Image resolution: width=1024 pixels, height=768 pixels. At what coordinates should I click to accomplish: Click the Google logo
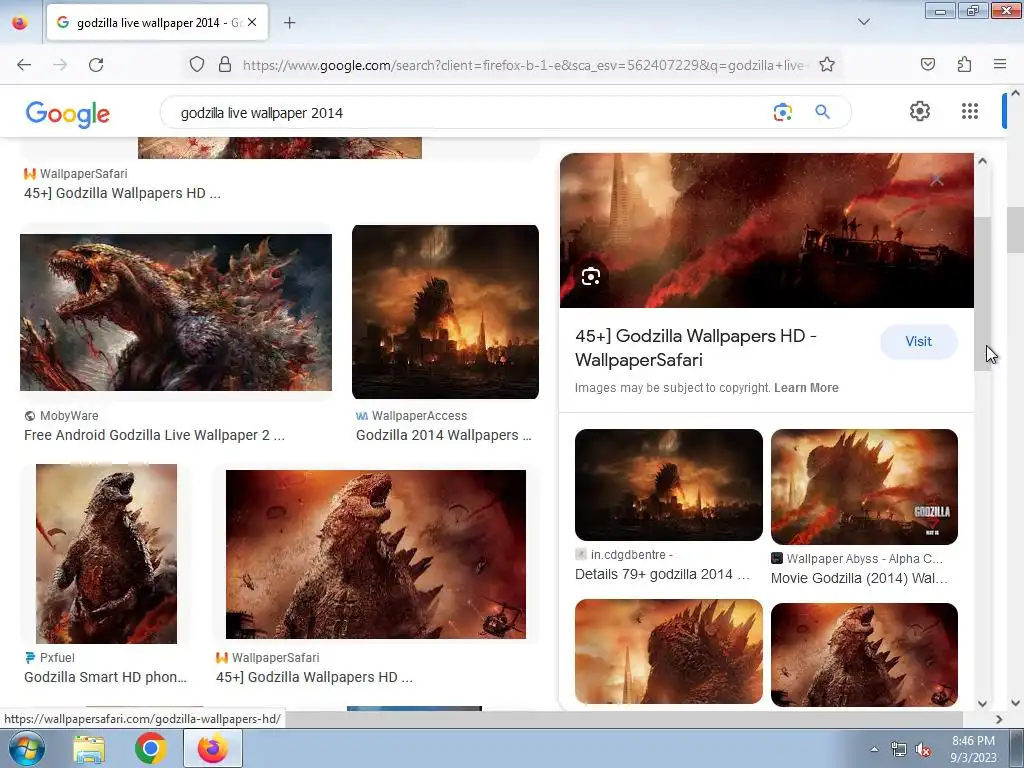click(x=68, y=114)
